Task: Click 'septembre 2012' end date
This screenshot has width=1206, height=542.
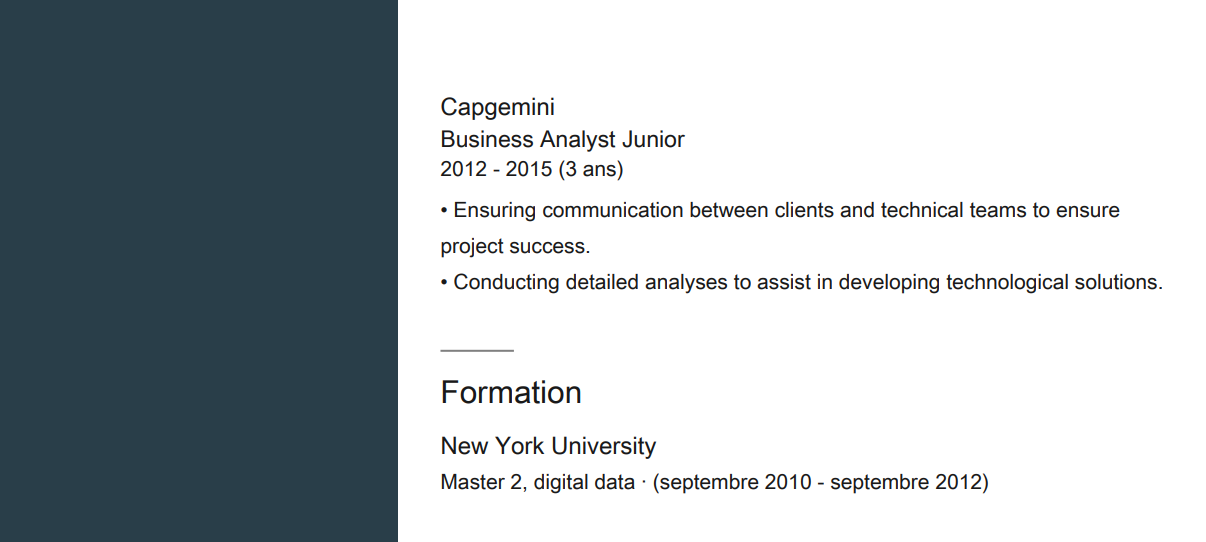Action: pyautogui.click(x=906, y=482)
